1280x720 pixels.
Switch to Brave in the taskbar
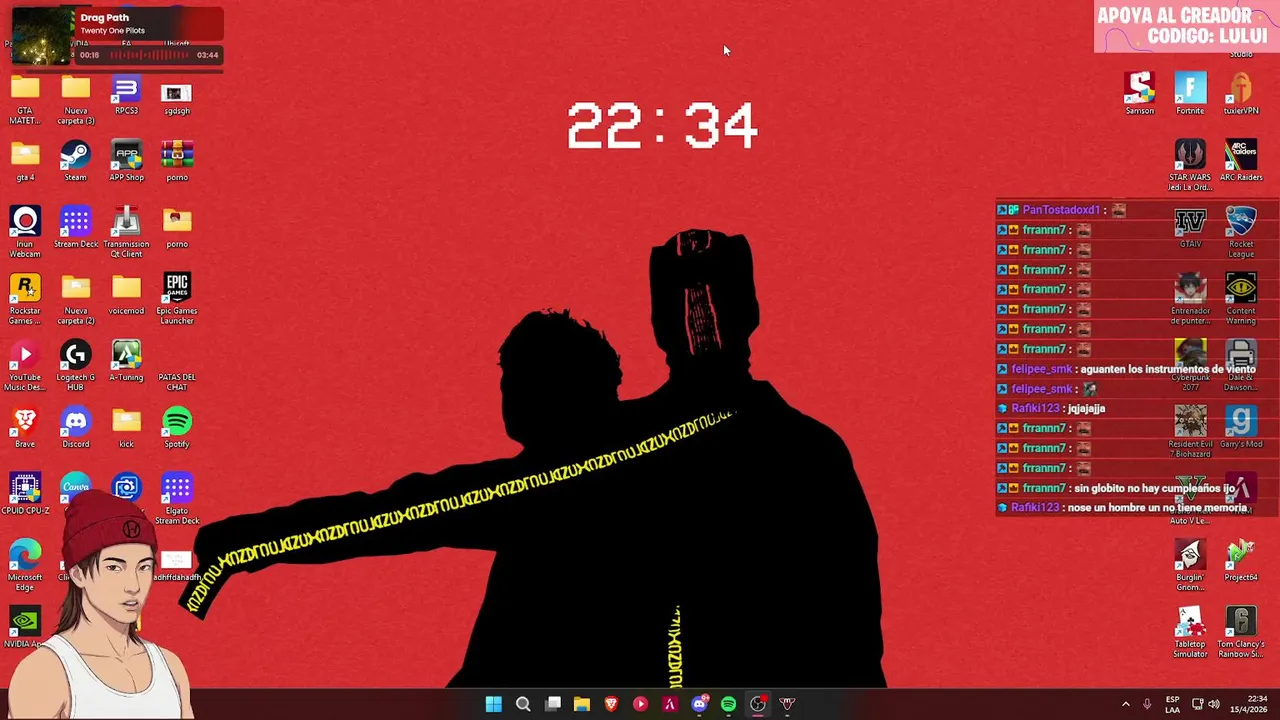(611, 704)
